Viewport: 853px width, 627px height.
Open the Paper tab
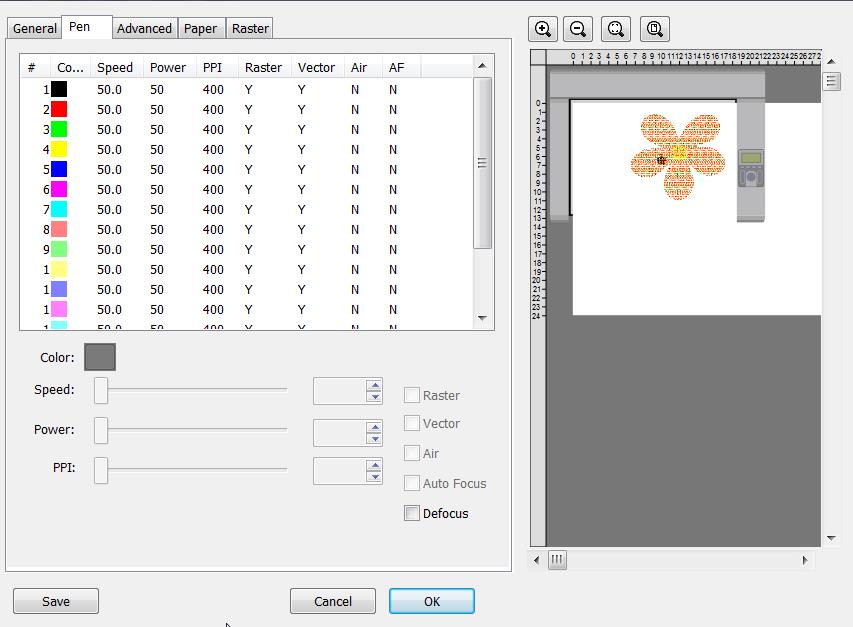(x=201, y=28)
